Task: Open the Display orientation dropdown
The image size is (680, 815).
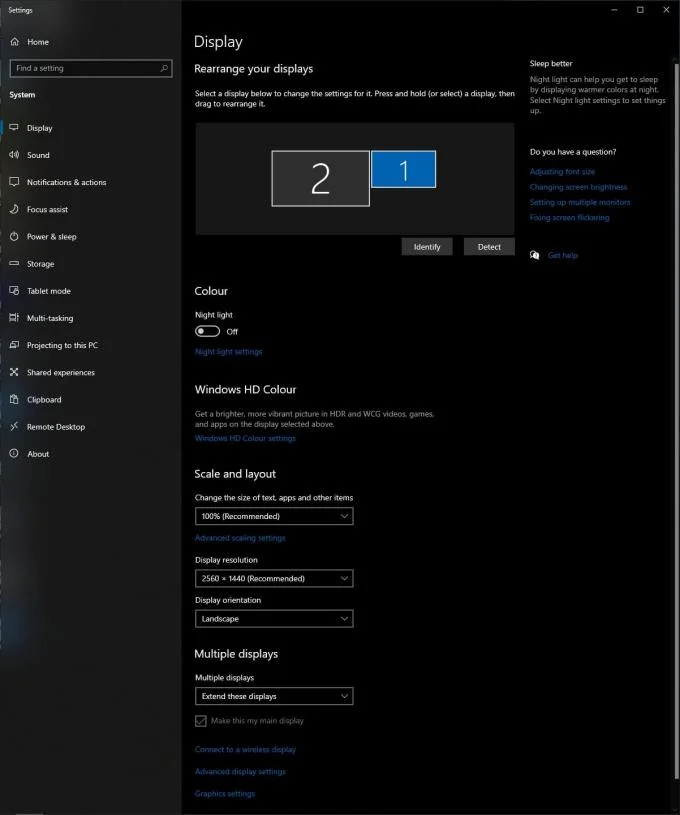Action: coord(274,619)
